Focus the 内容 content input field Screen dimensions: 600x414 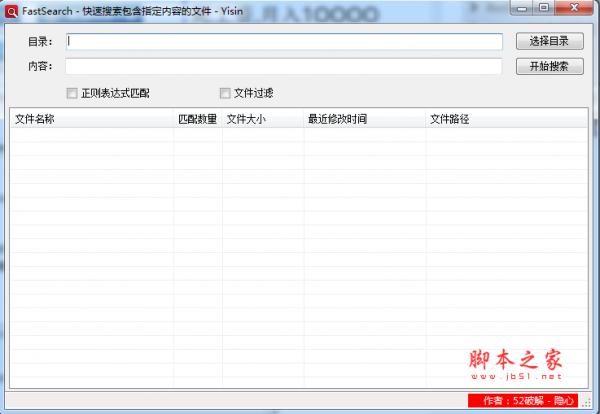click(284, 66)
